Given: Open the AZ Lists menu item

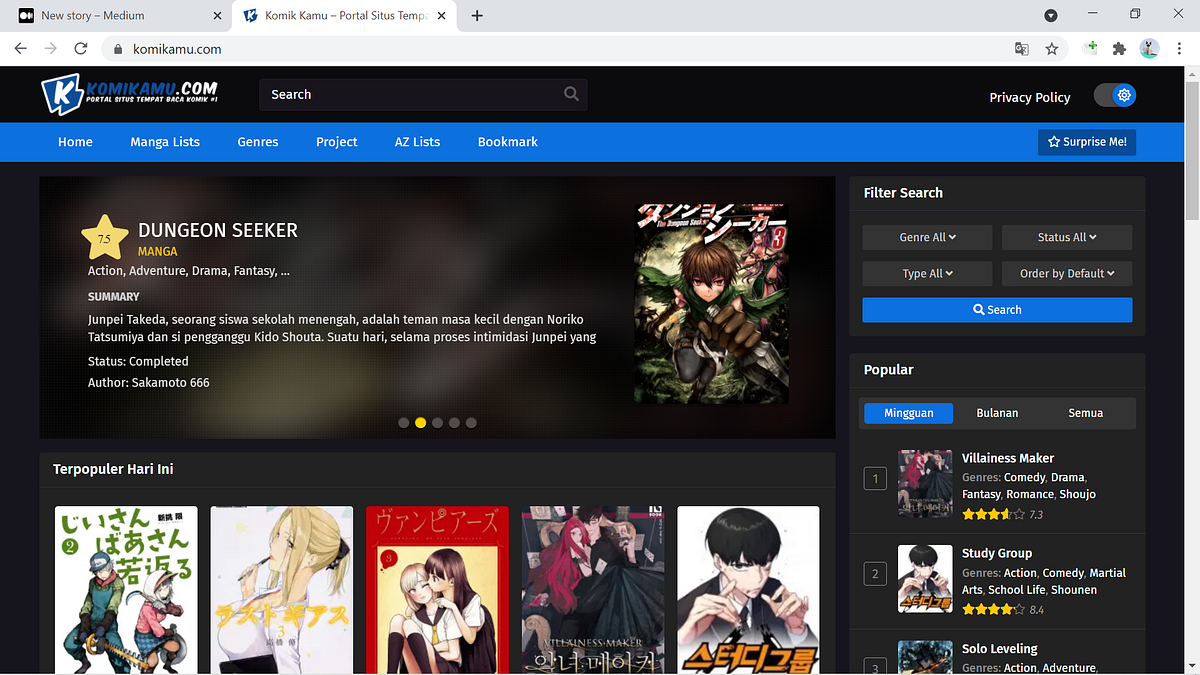Looking at the screenshot, I should pos(417,142).
